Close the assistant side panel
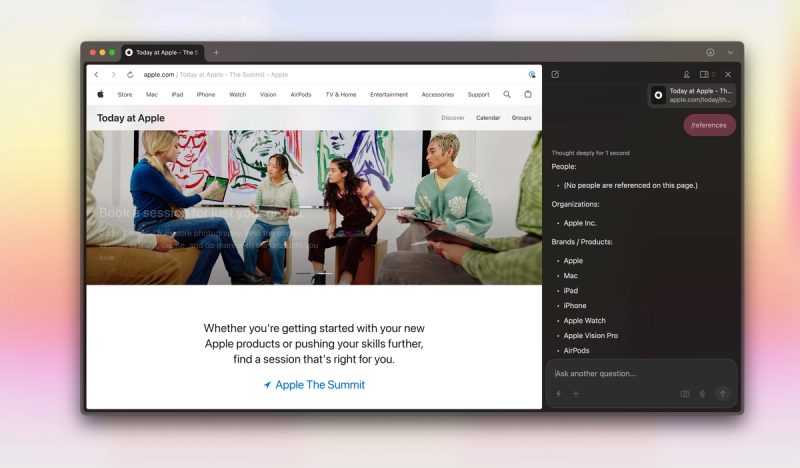800x468 pixels. tap(728, 75)
